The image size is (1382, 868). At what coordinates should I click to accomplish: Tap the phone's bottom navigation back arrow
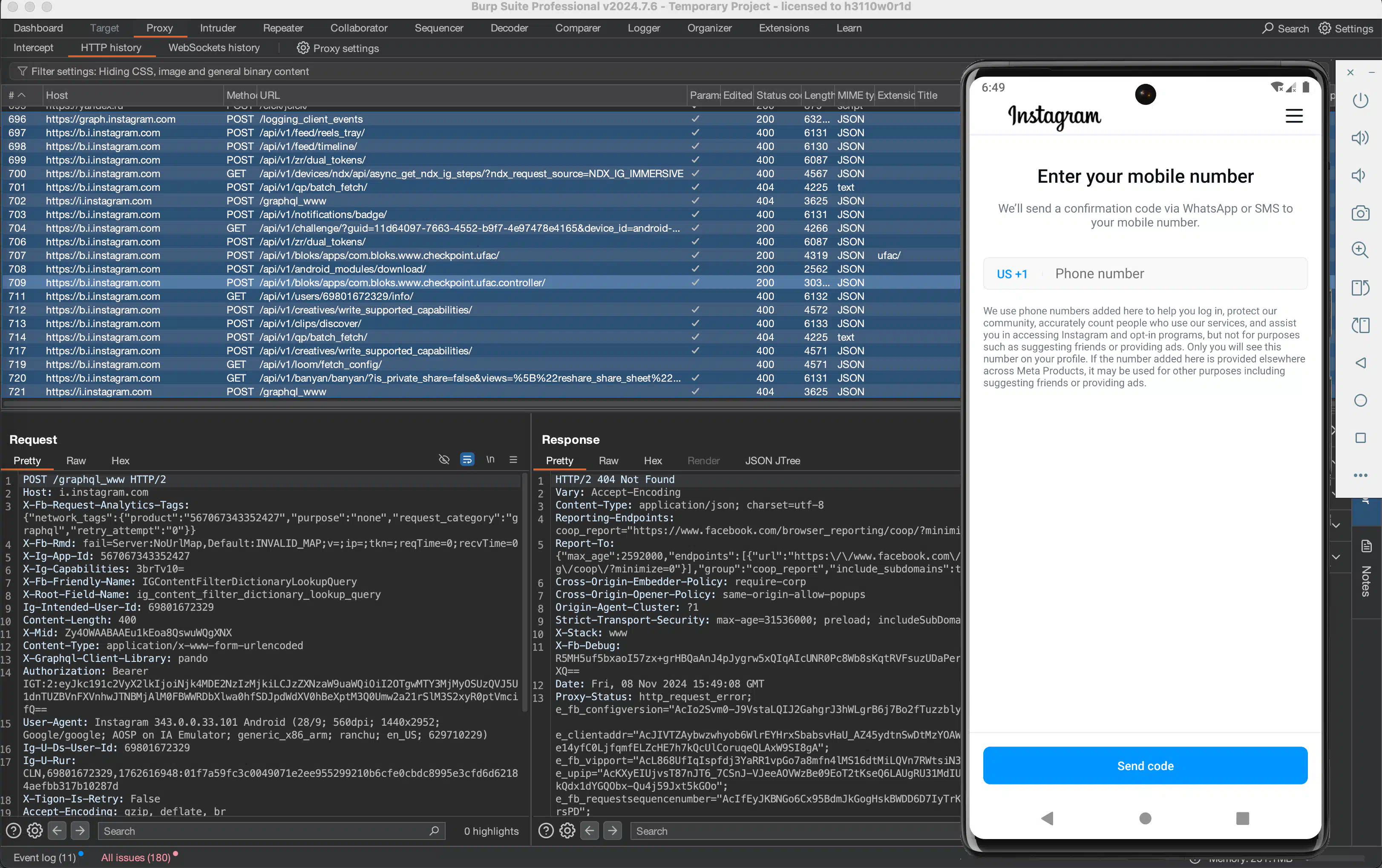coord(1047,818)
